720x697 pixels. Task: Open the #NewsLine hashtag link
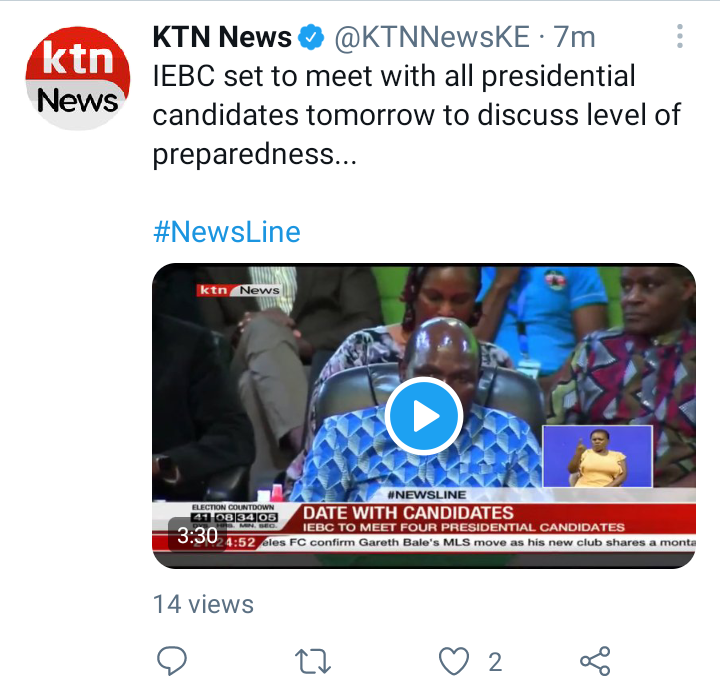[227, 232]
